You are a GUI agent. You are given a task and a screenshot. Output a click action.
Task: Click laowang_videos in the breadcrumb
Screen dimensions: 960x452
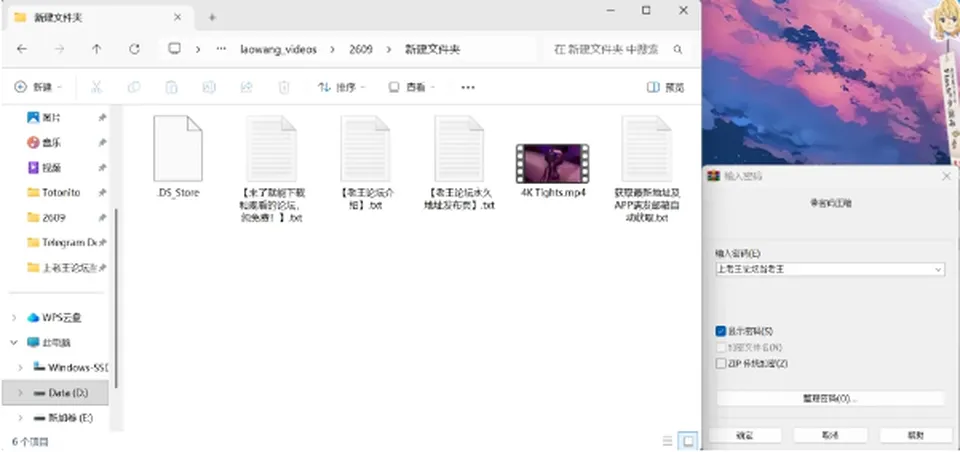pos(279,50)
